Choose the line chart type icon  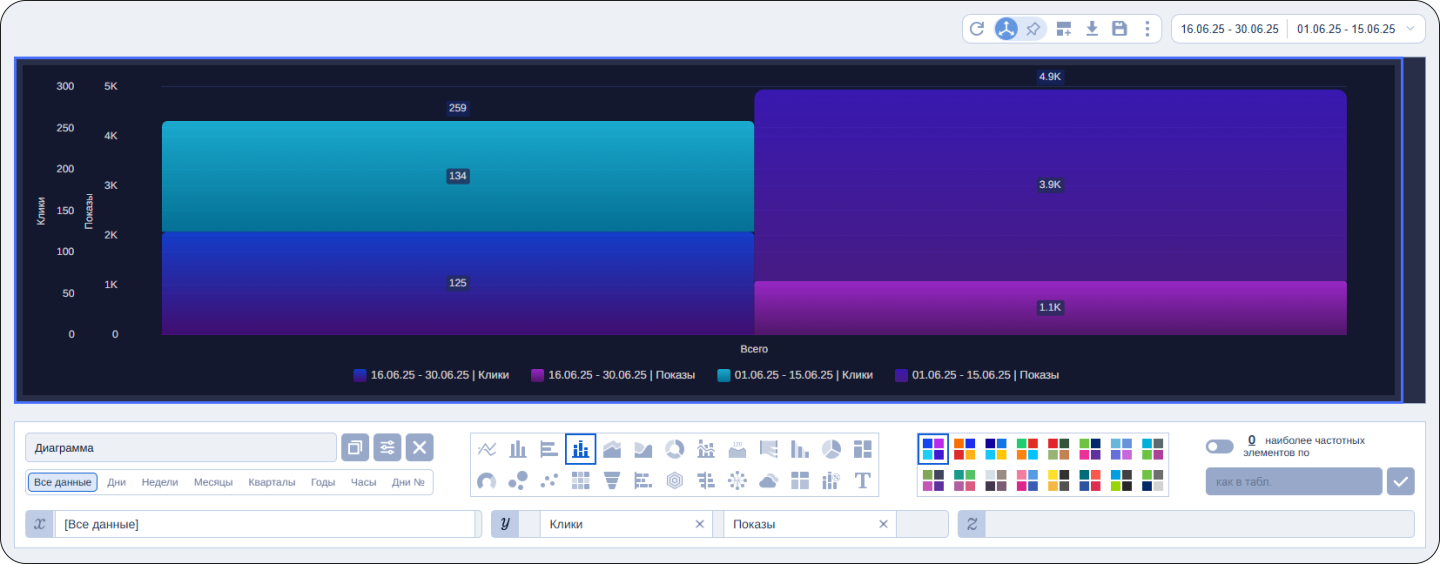[487, 449]
